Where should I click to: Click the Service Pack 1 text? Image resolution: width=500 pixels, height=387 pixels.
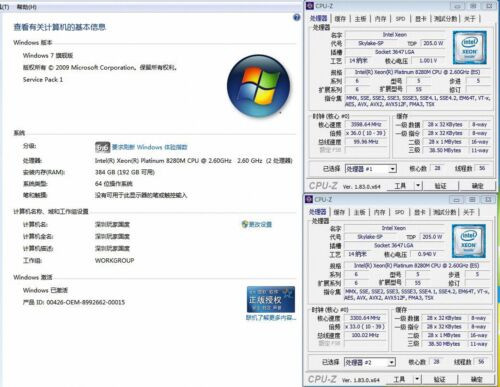pyautogui.click(x=43, y=80)
